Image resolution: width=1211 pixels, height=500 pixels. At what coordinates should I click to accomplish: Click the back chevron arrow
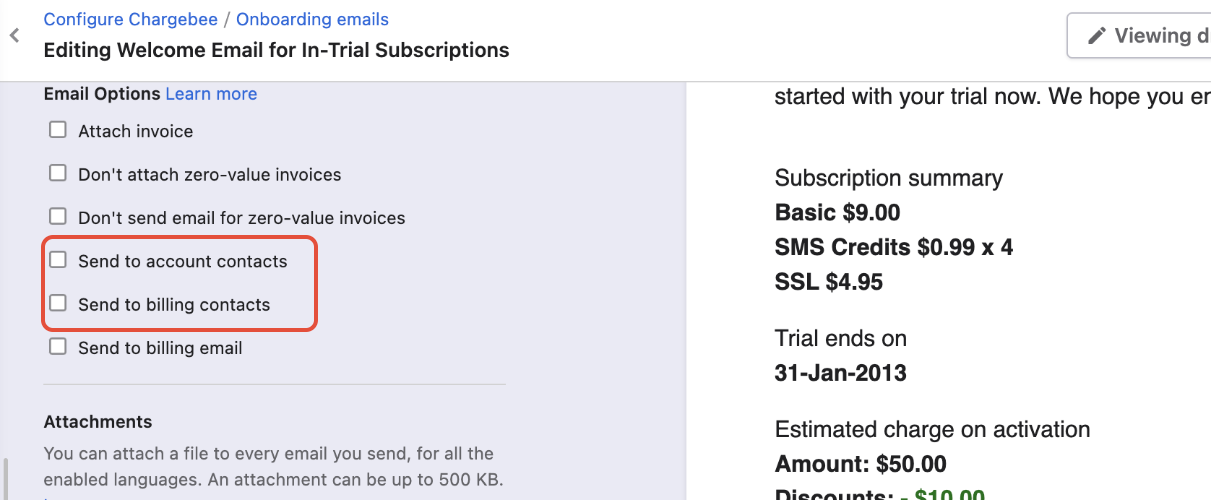14,36
